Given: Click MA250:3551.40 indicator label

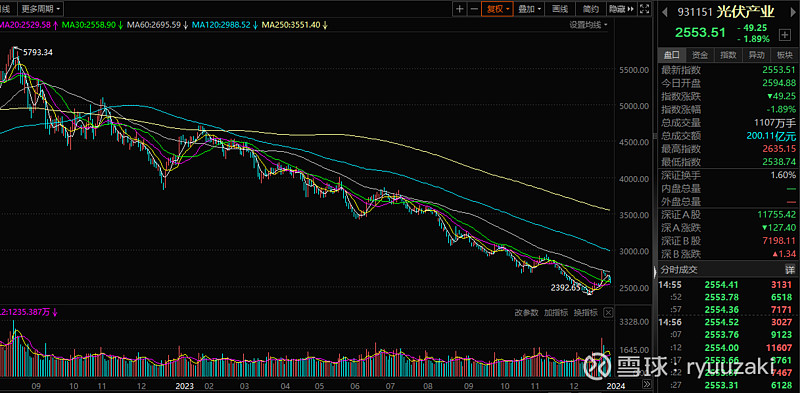Looking at the screenshot, I should [291, 24].
